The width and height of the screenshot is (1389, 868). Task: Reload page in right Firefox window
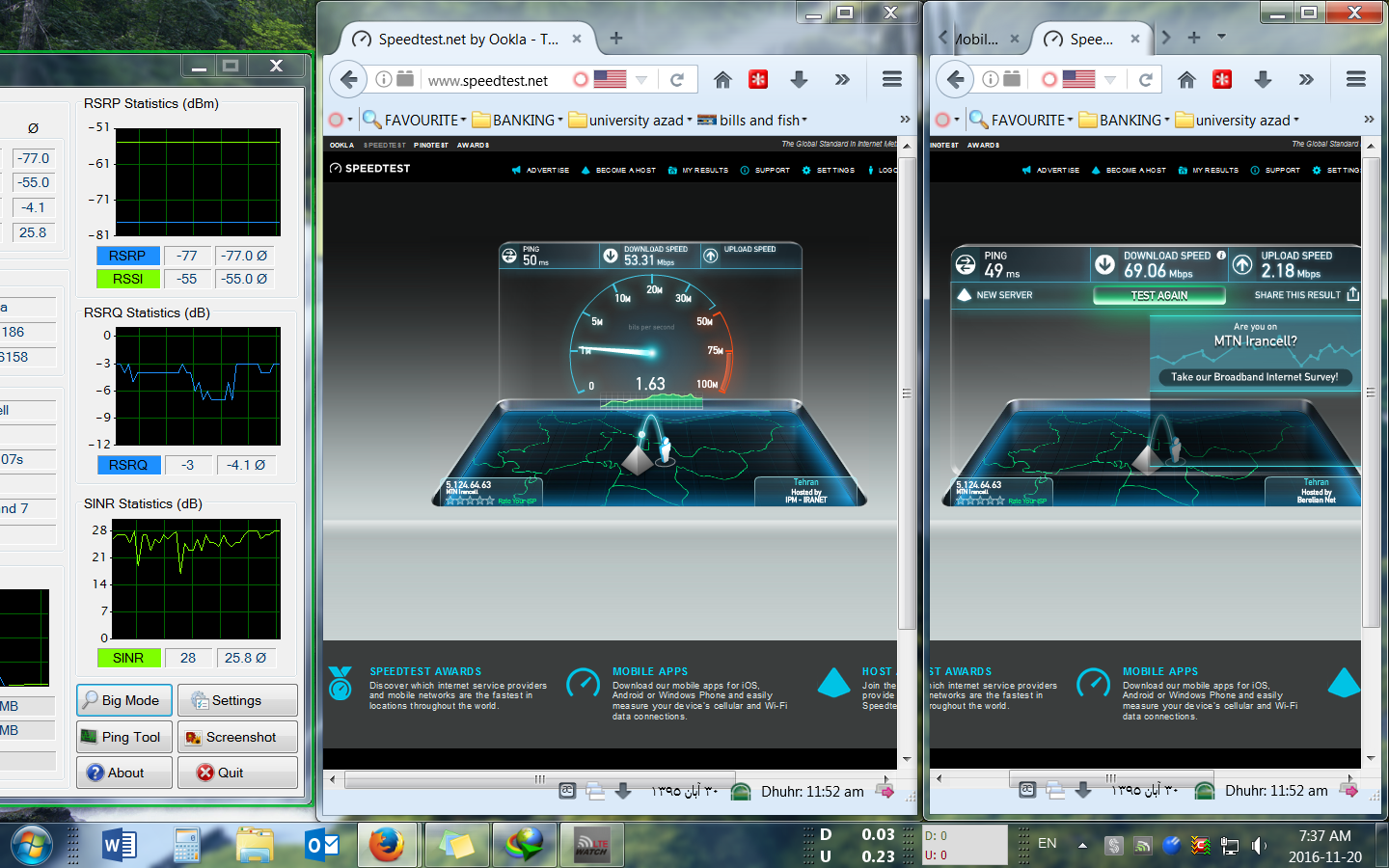[1146, 79]
